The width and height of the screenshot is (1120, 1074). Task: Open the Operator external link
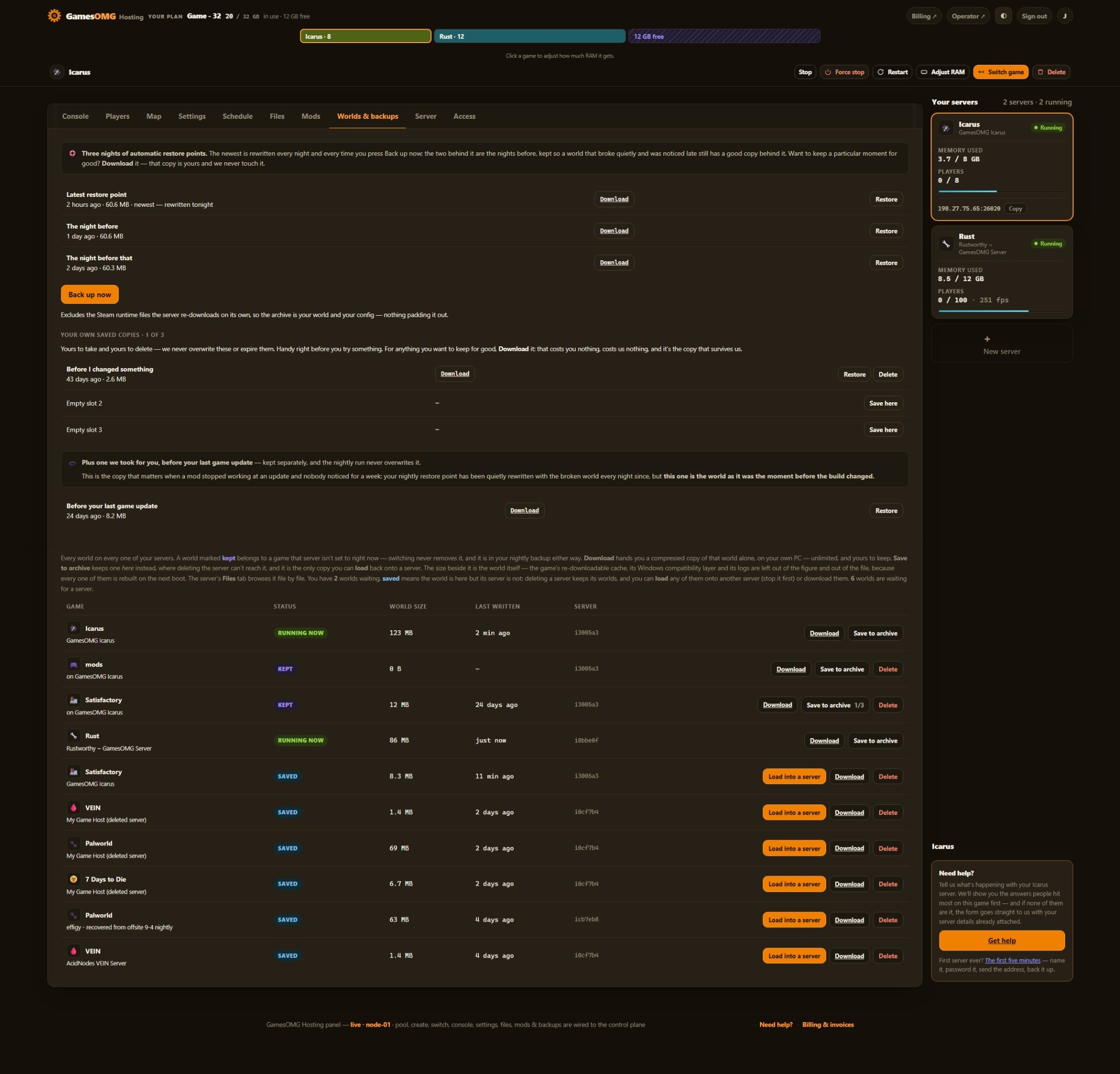pyautogui.click(x=968, y=16)
